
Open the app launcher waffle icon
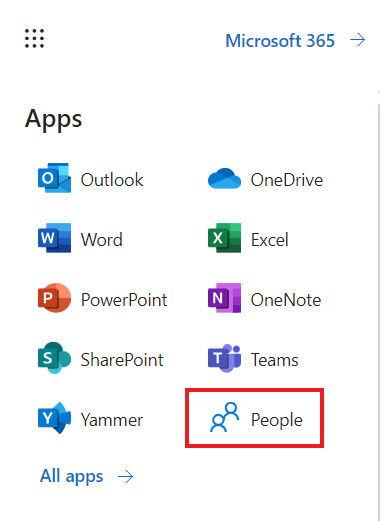coord(34,39)
